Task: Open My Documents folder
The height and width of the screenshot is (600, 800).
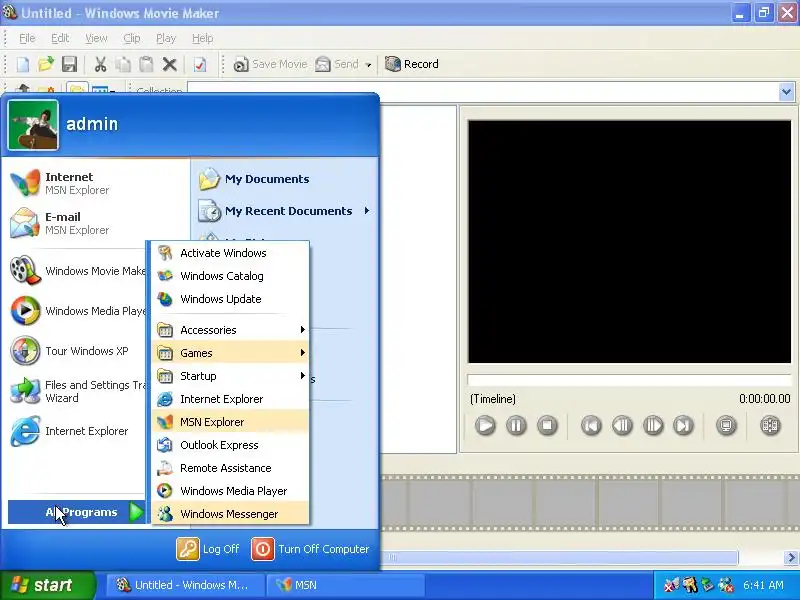Action: pyautogui.click(x=284, y=179)
